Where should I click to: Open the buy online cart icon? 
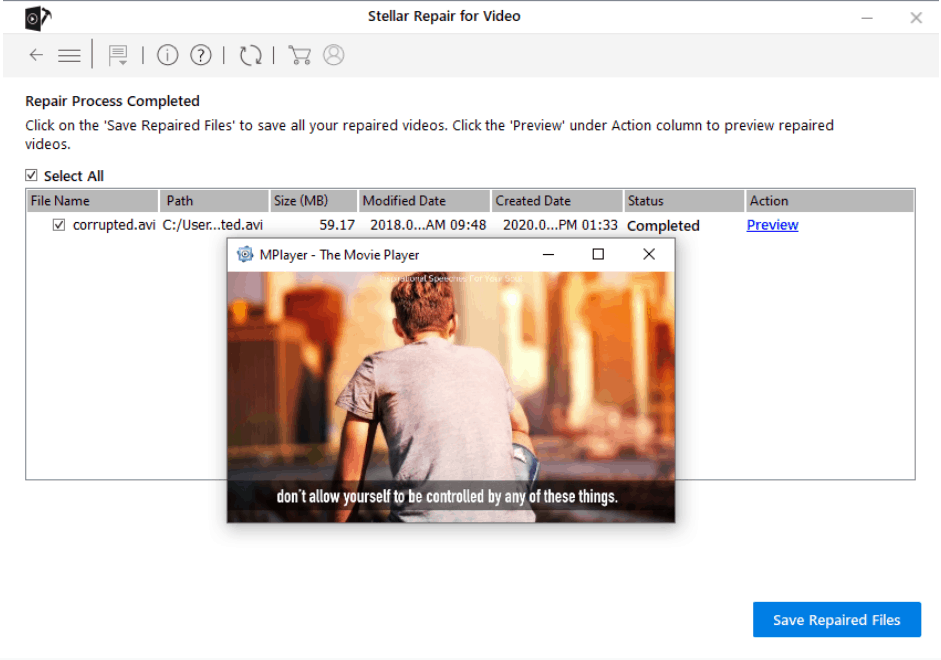299,56
